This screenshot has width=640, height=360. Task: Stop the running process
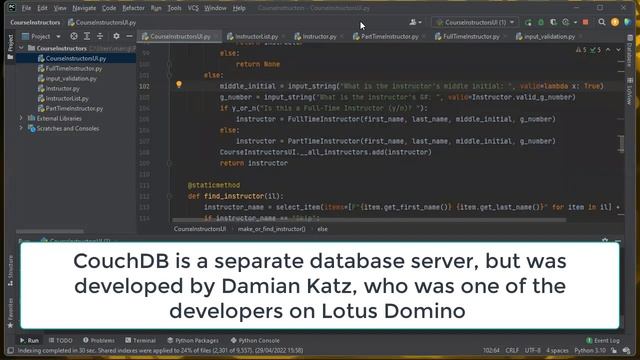585,22
